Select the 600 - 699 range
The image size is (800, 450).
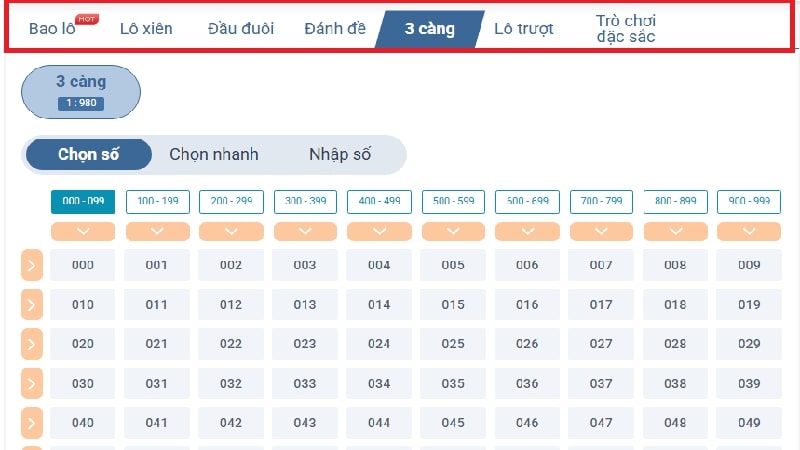[x=527, y=202]
